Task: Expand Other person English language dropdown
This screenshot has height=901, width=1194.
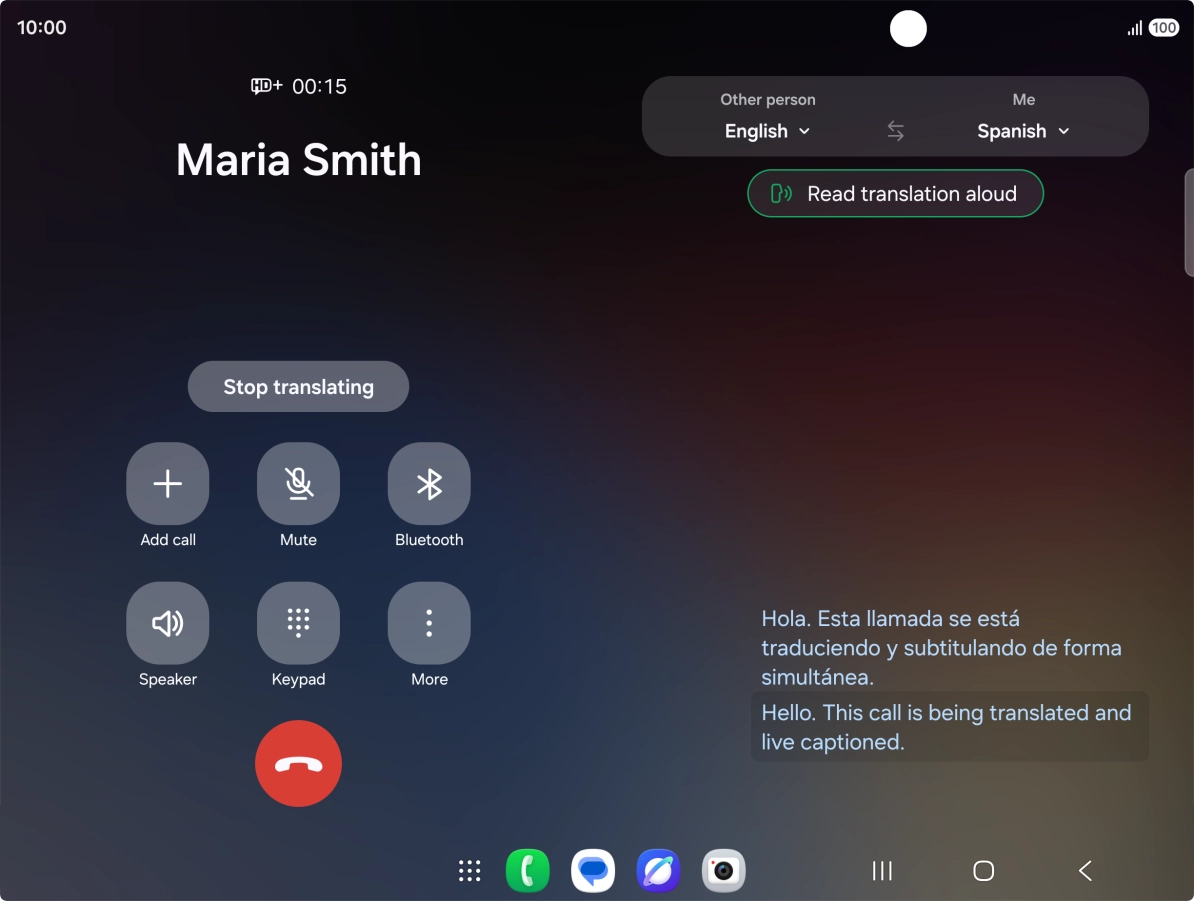Action: click(x=768, y=131)
